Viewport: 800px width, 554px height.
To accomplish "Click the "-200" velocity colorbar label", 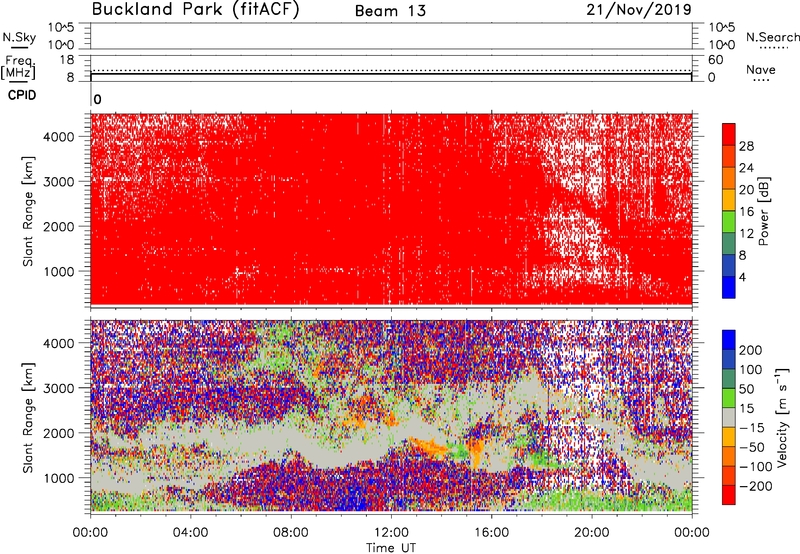I will point(755,486).
